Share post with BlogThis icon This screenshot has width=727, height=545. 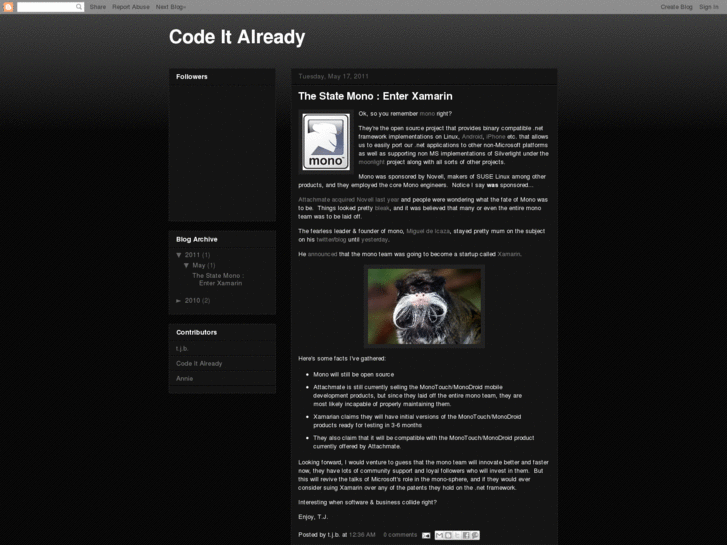click(x=448, y=535)
